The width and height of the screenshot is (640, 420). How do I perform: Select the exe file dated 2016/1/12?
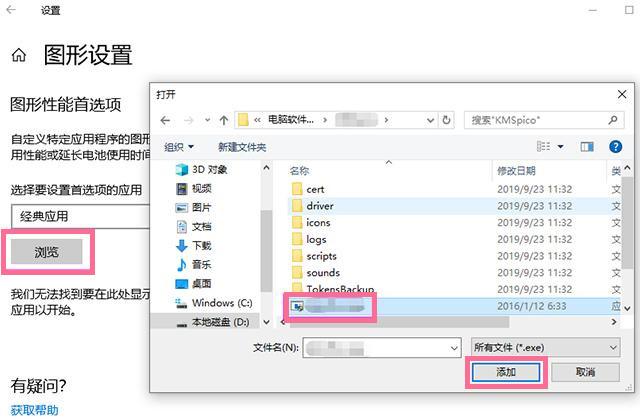(452, 306)
